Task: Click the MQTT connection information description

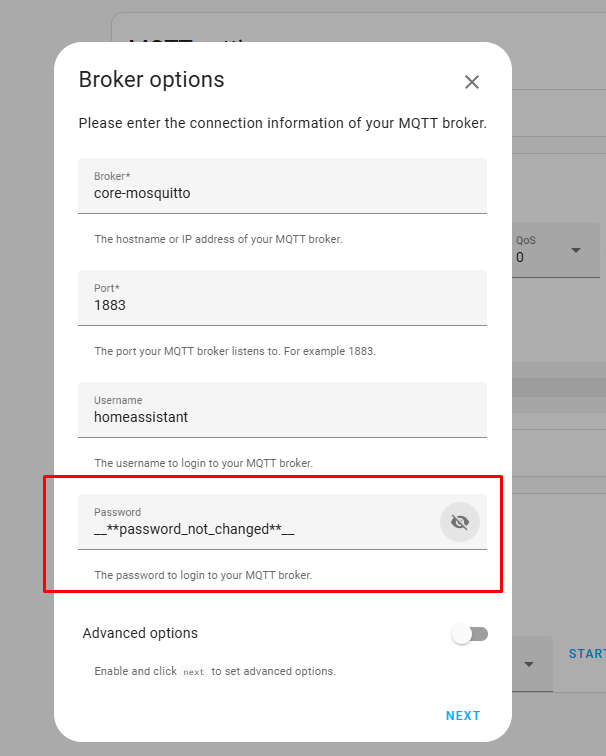Action: pyautogui.click(x=283, y=123)
